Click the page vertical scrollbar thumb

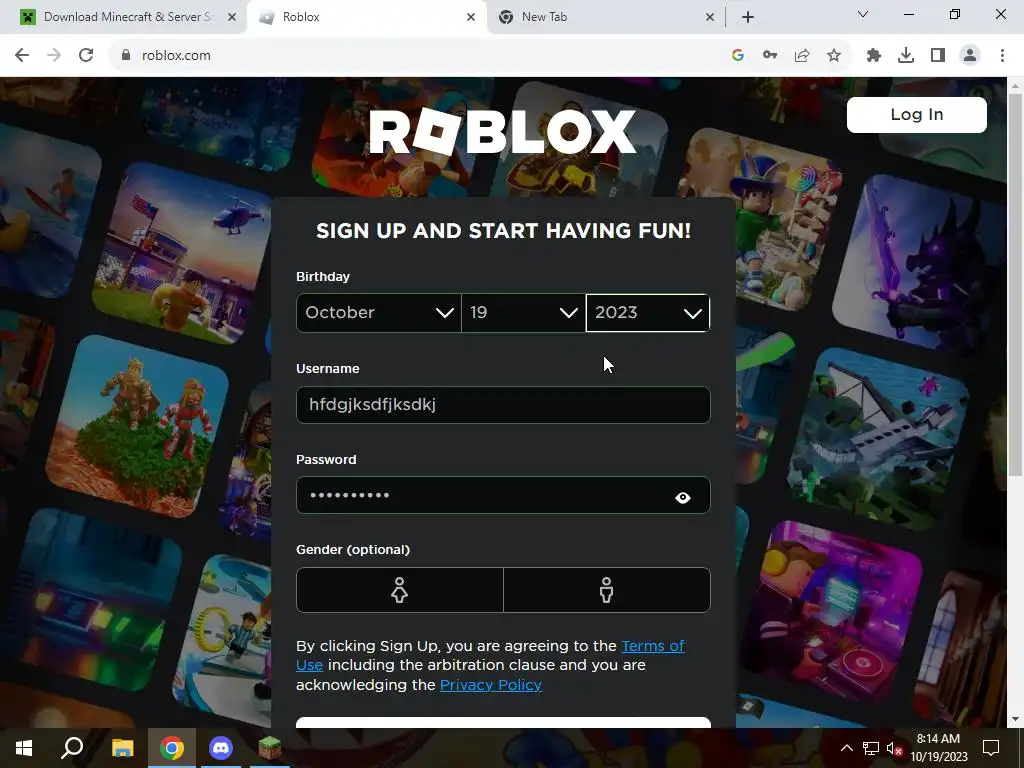(x=1015, y=284)
